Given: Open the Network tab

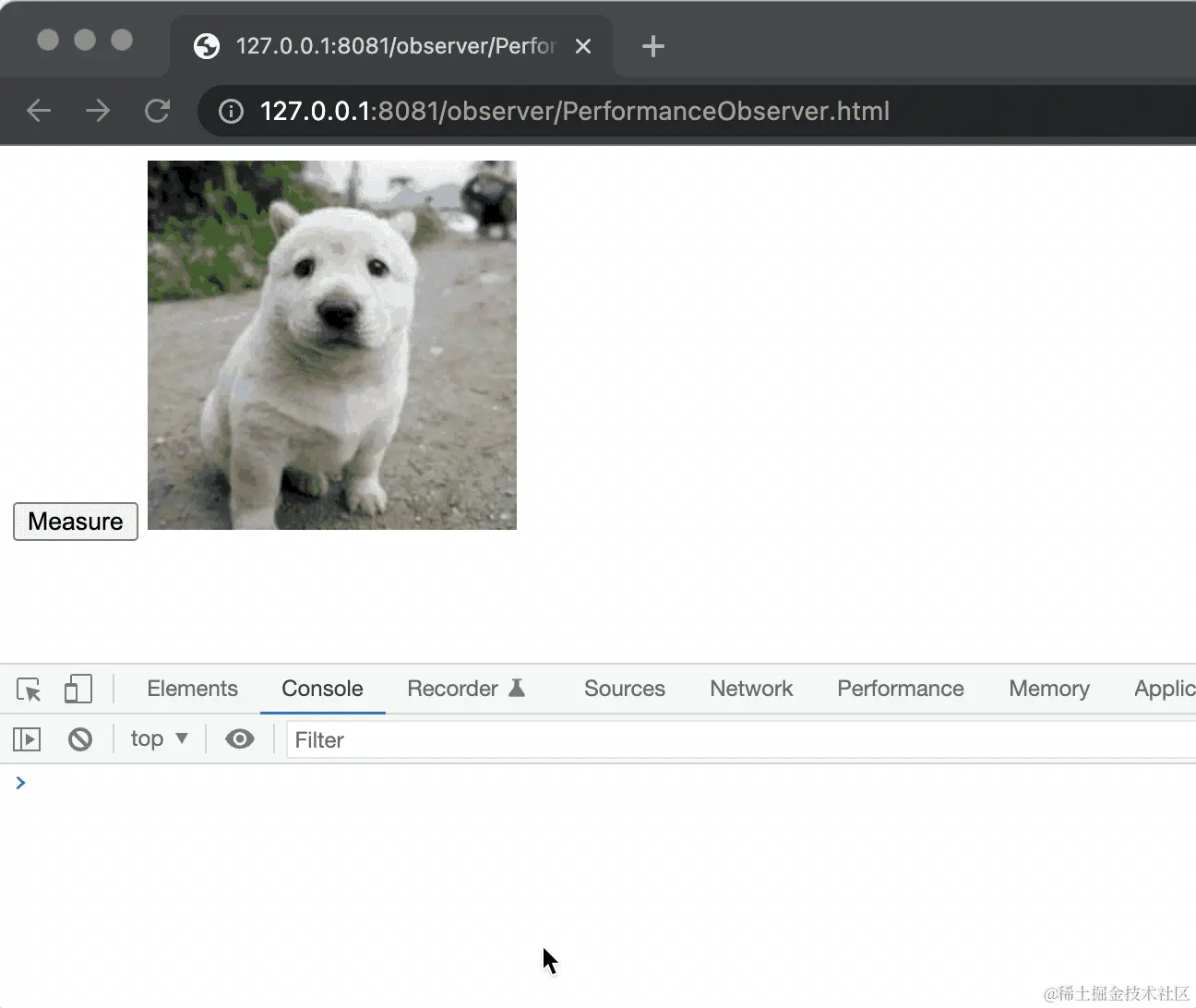Looking at the screenshot, I should 751,689.
